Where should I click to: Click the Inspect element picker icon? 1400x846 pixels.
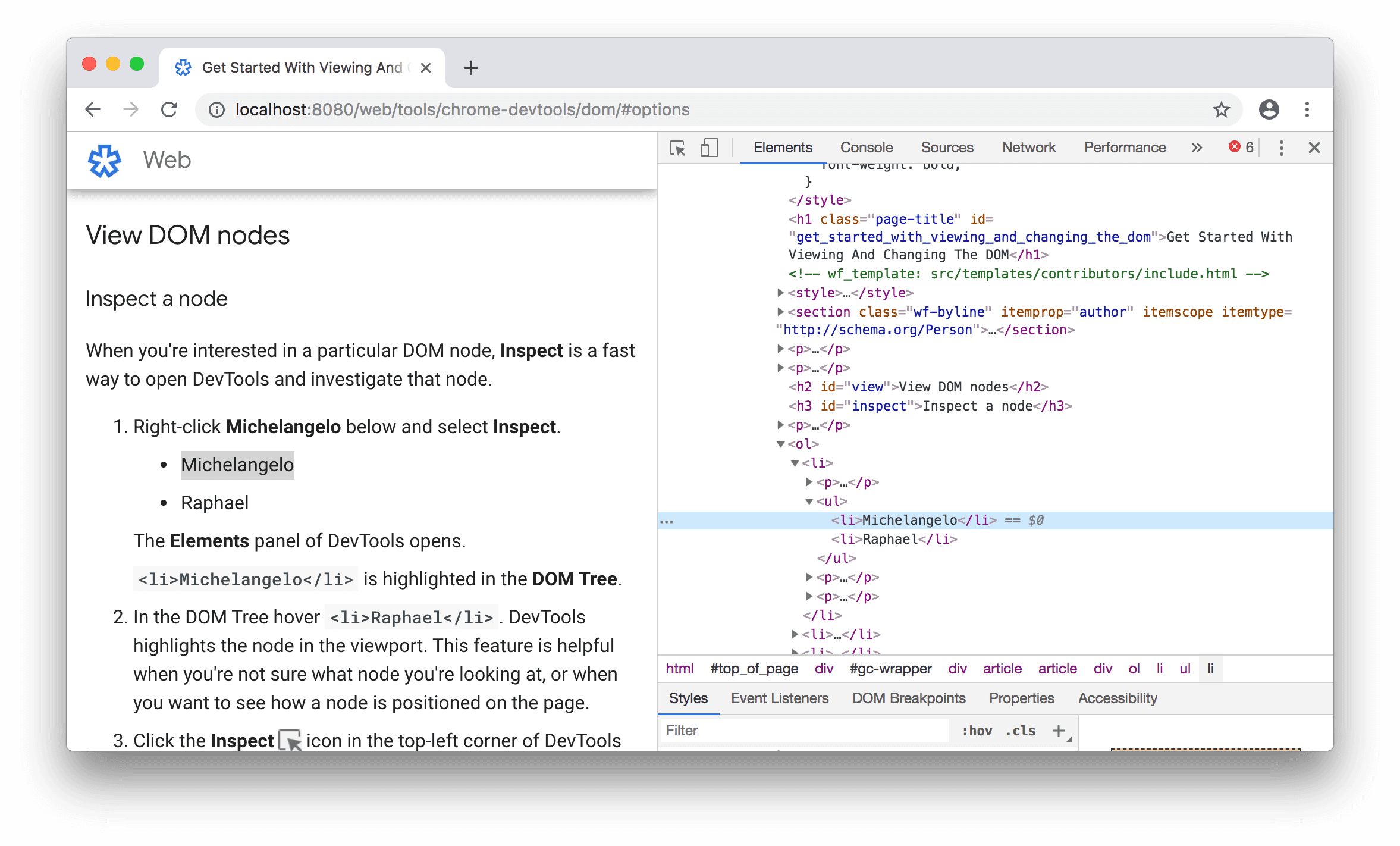[678, 147]
